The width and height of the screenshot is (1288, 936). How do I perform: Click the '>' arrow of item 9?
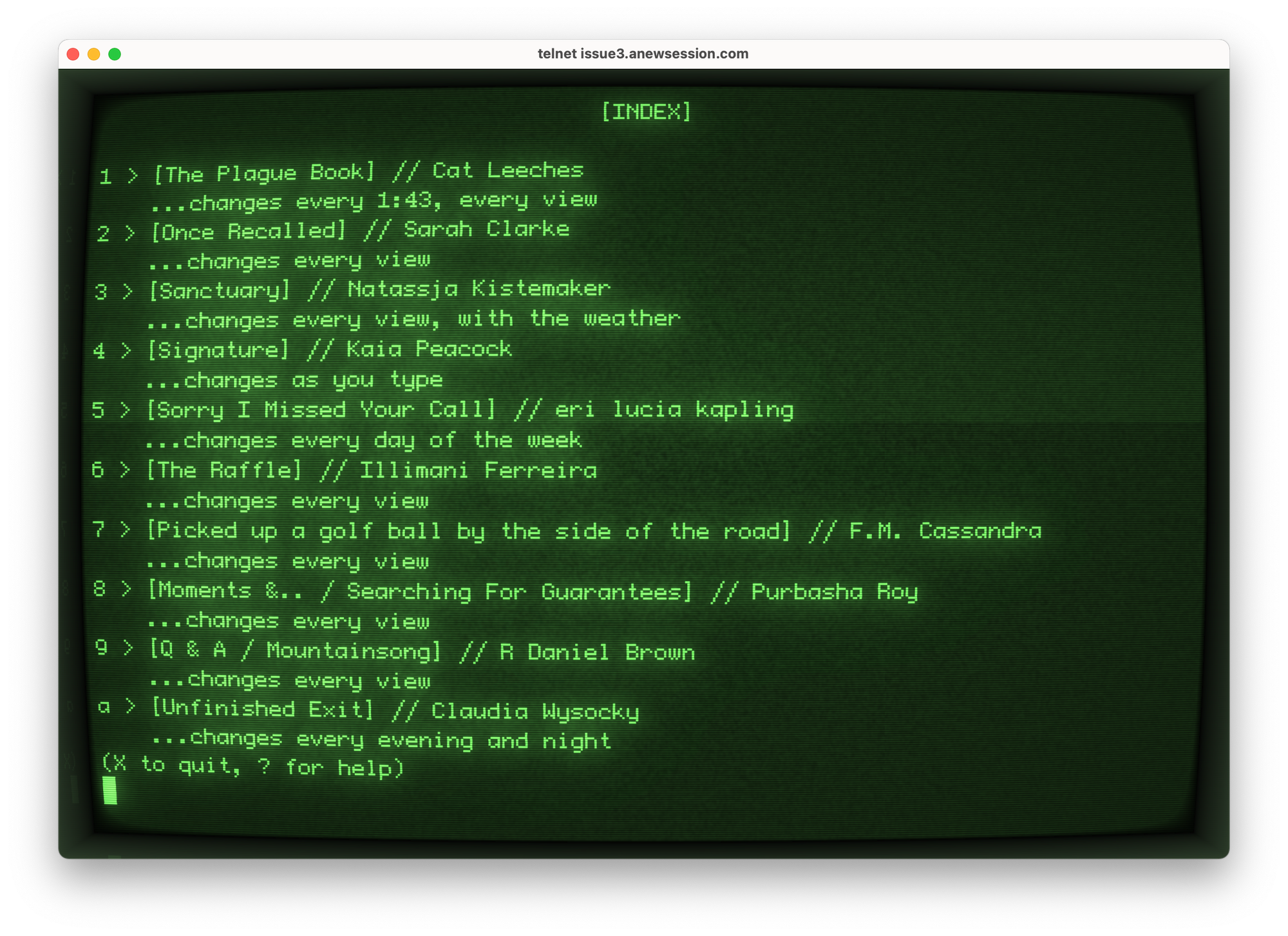coord(128,648)
